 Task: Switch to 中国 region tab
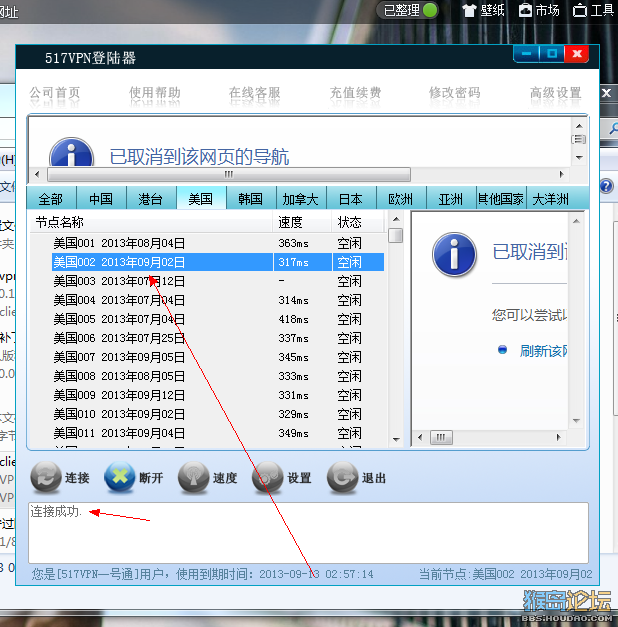click(101, 198)
